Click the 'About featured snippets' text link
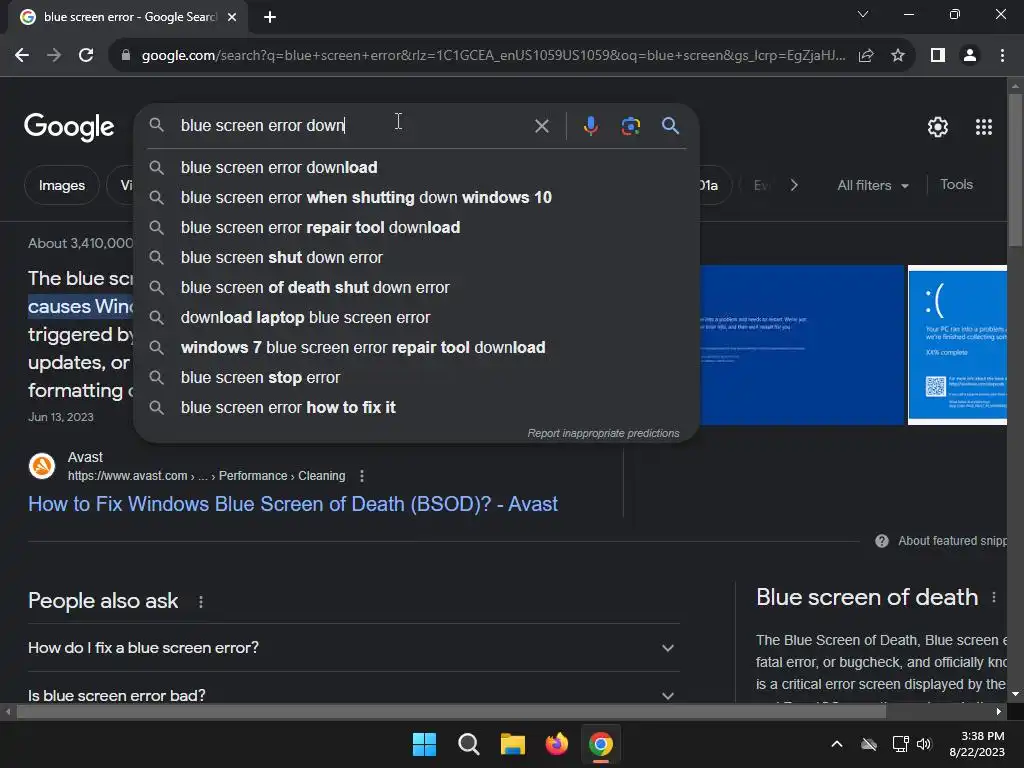 coord(952,541)
